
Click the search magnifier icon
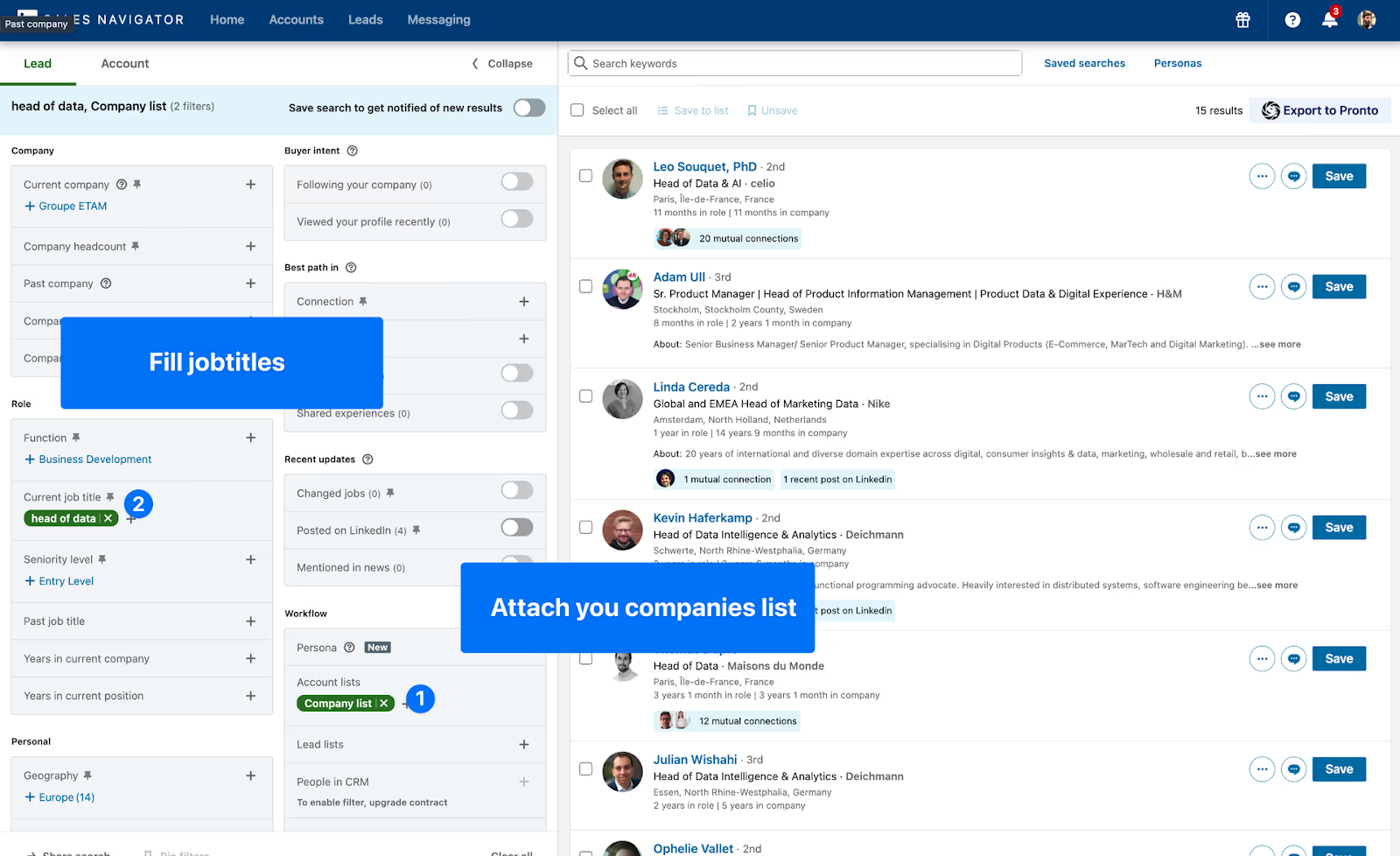(x=580, y=63)
